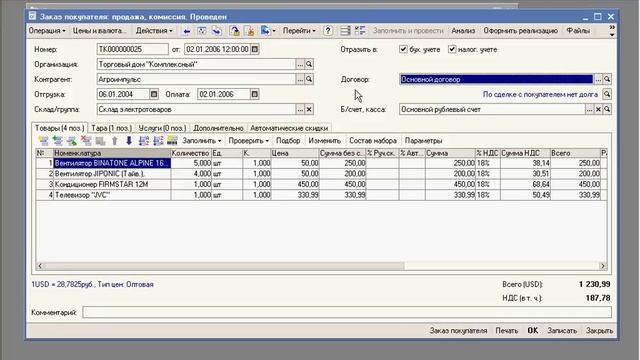This screenshot has height=360, width=640.
Task: Toggle the налог. учете checkbox
Action: pos(452,49)
